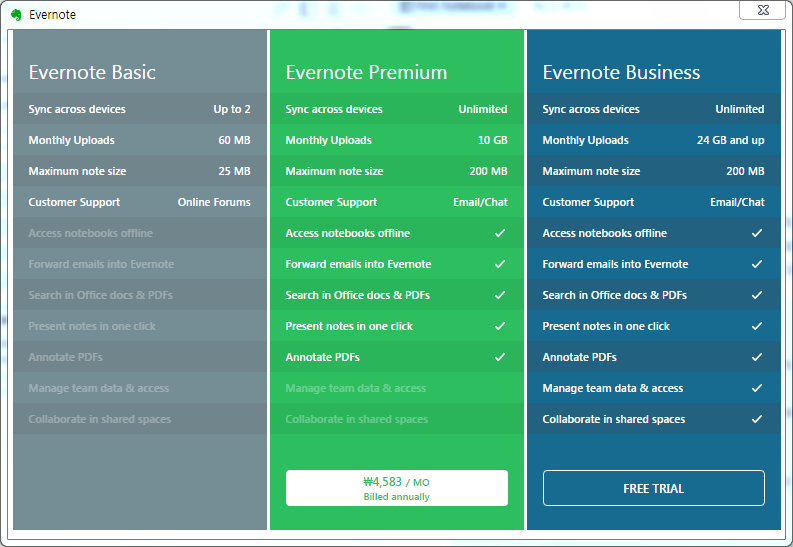Screen dimensions: 793x547
Task: Click Business 'Forward emails into Evernote' label
Action: (x=615, y=264)
